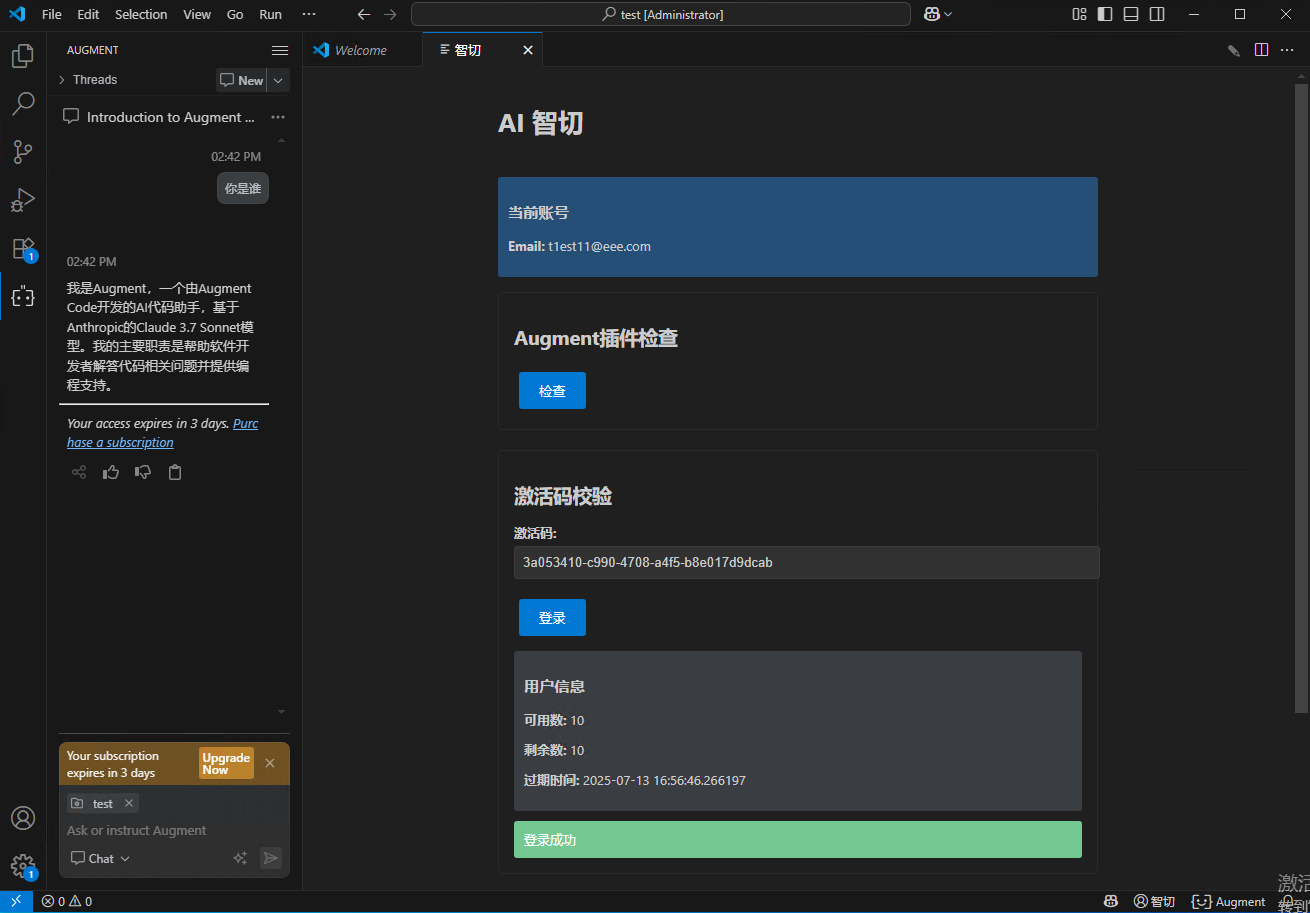The height and width of the screenshot is (913, 1310).
Task: Open the File menu
Action: tap(52, 14)
